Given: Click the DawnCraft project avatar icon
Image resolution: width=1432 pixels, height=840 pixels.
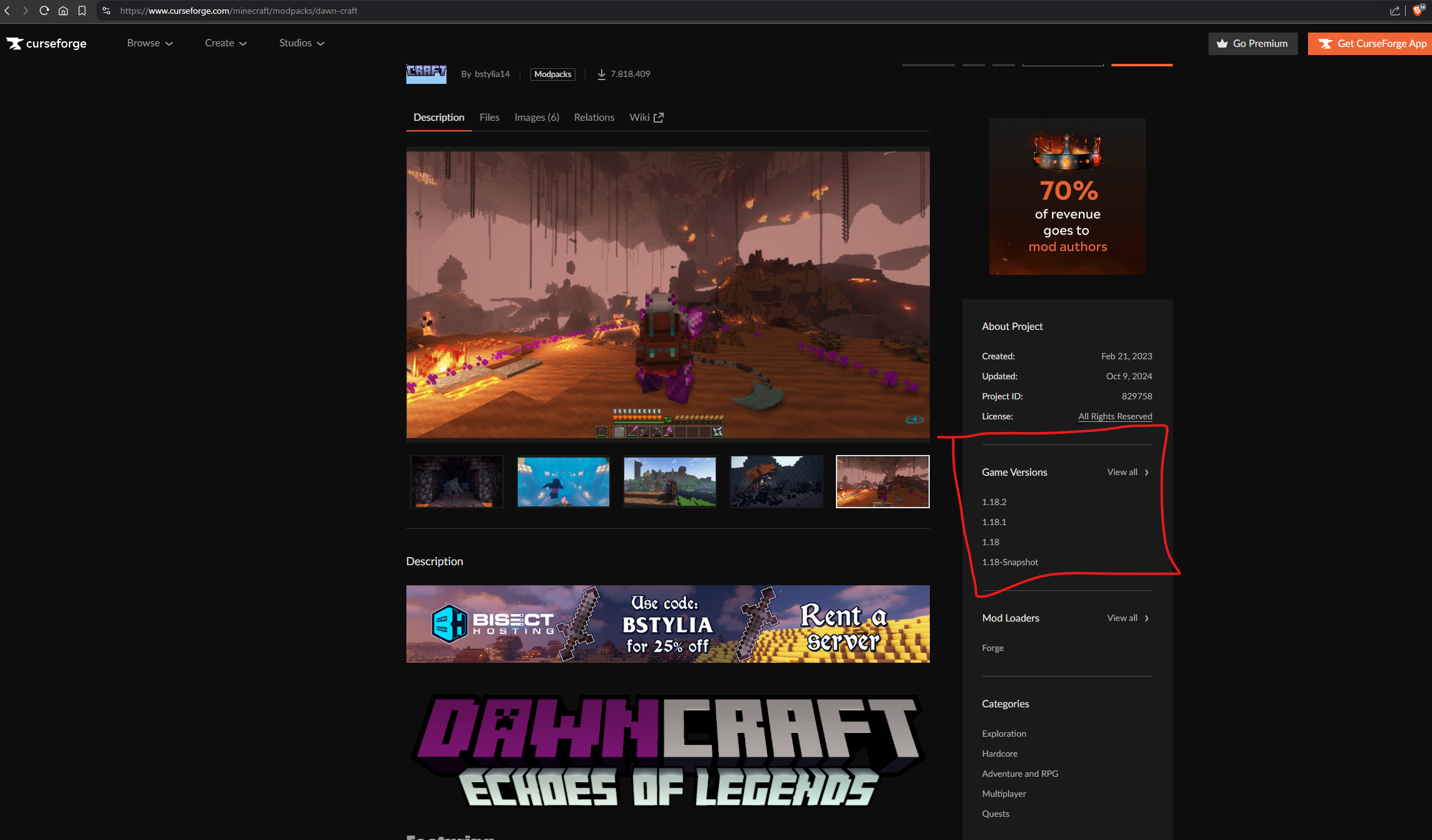Looking at the screenshot, I should tap(426, 73).
